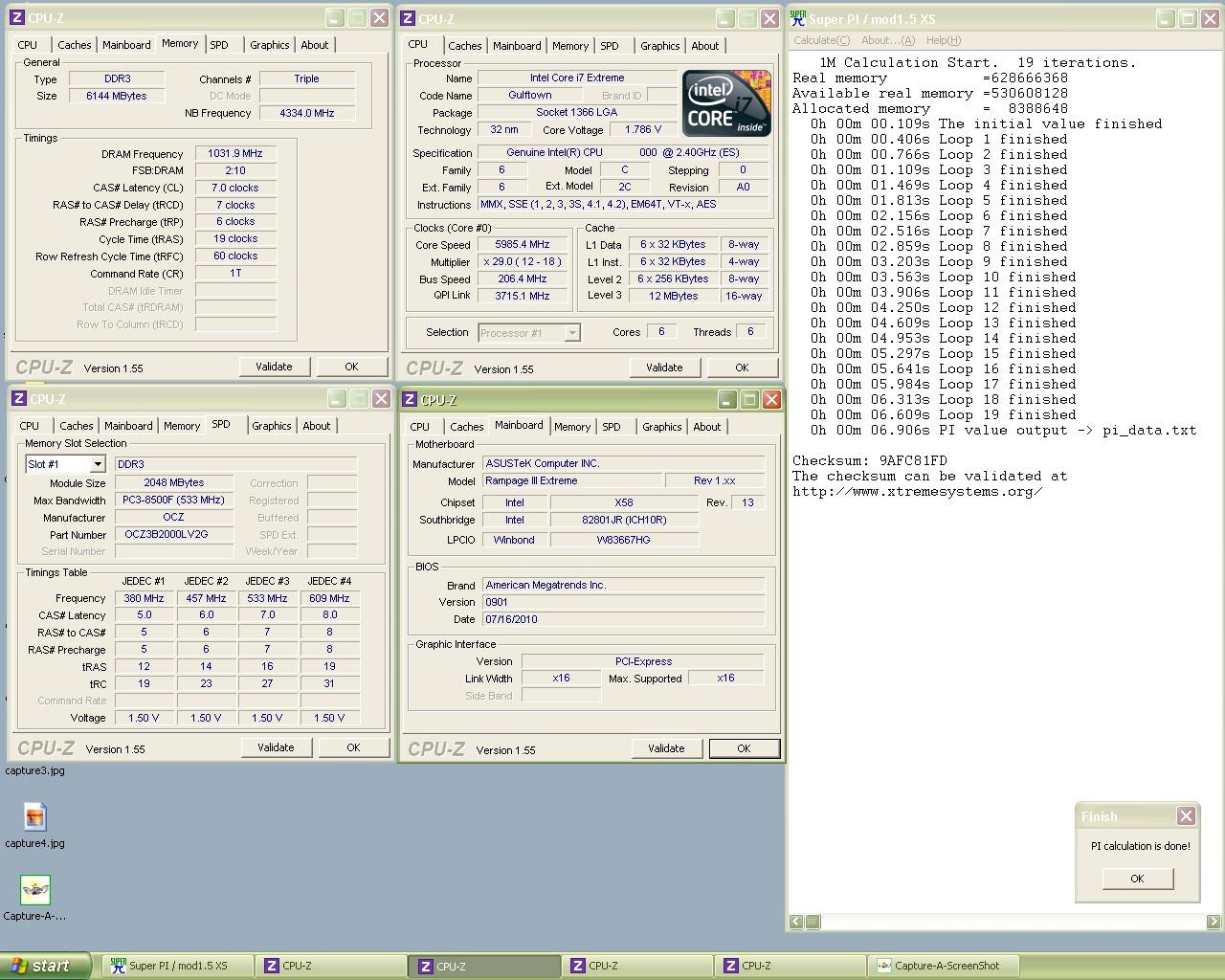The width and height of the screenshot is (1225, 980).
Task: Click Validate in CPU-Z SPD window
Action: coord(276,747)
